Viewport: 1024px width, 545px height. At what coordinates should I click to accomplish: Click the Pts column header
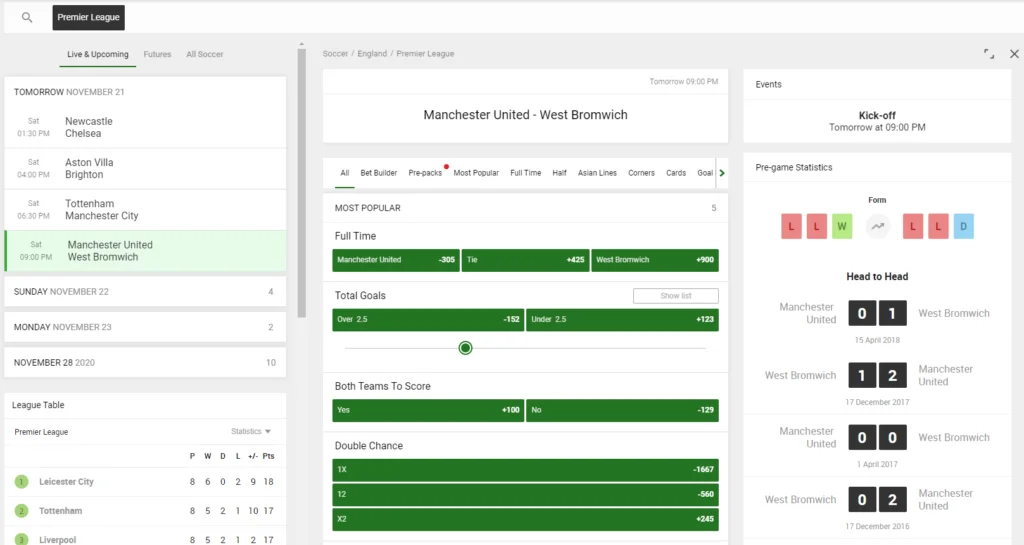268,456
